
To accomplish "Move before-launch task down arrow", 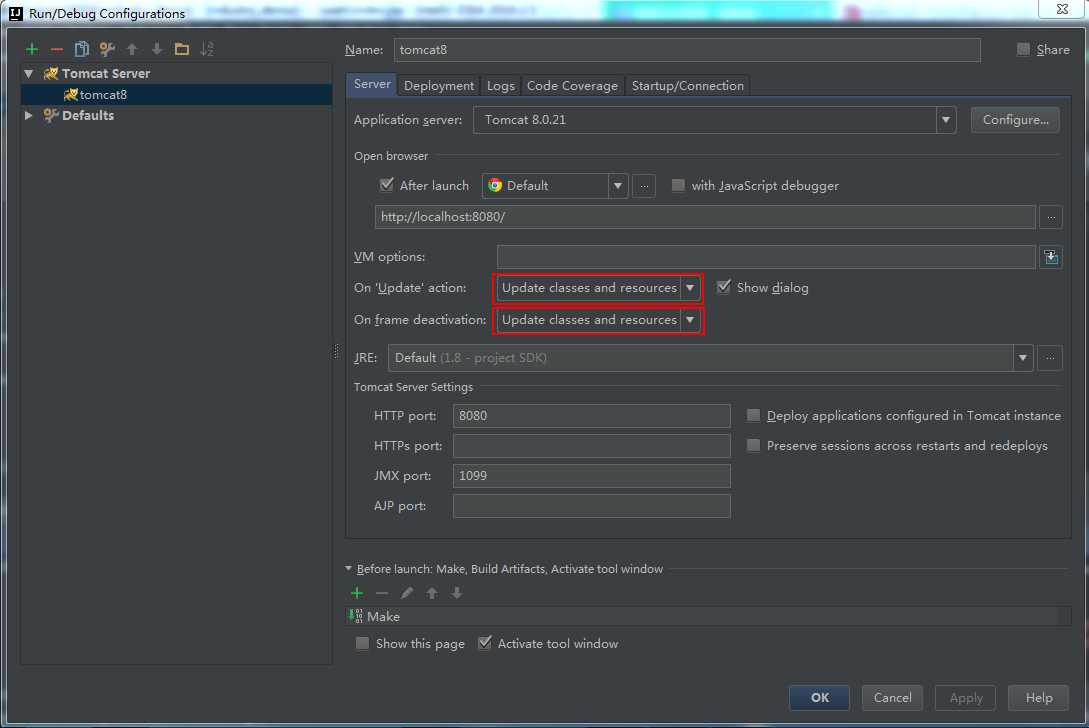I will [x=457, y=593].
